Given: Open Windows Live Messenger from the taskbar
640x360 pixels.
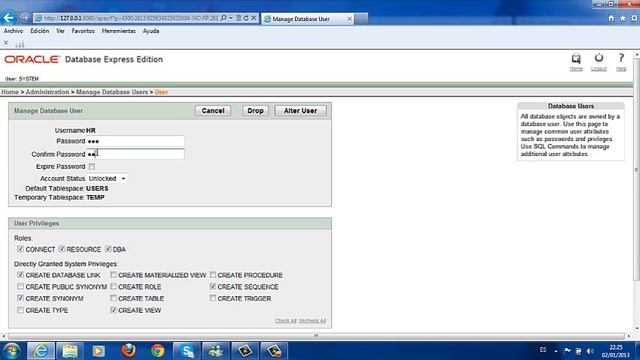Looking at the screenshot, I should click(216, 351).
